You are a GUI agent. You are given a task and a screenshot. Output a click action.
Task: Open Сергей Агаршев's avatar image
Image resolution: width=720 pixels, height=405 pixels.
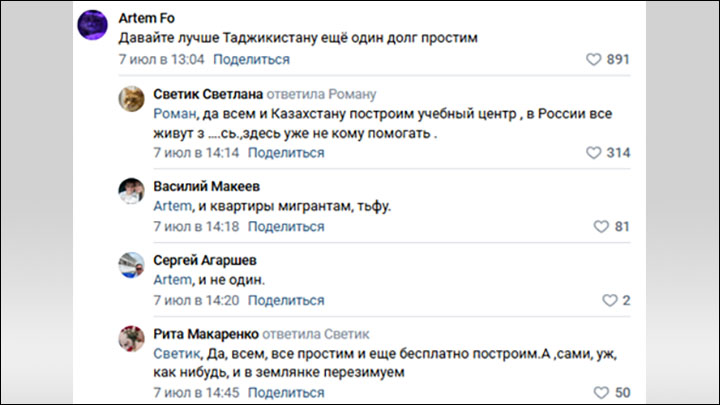tap(132, 264)
